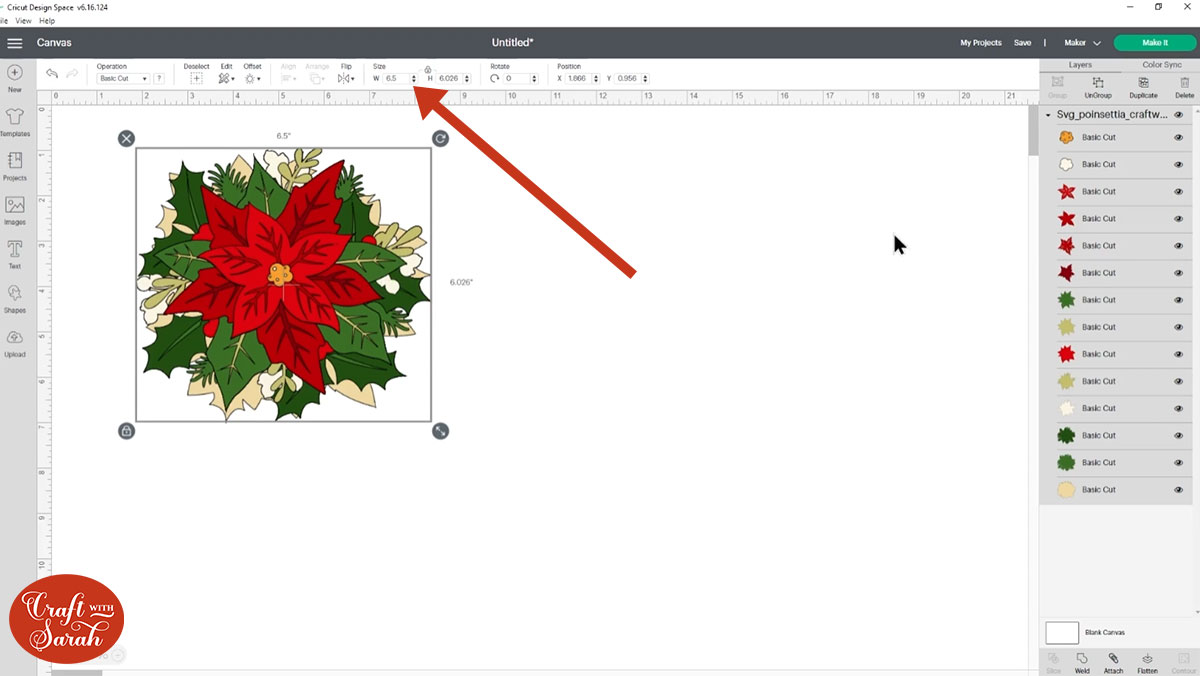This screenshot has height=676, width=1200.
Task: Click the Make It button
Action: [1154, 43]
